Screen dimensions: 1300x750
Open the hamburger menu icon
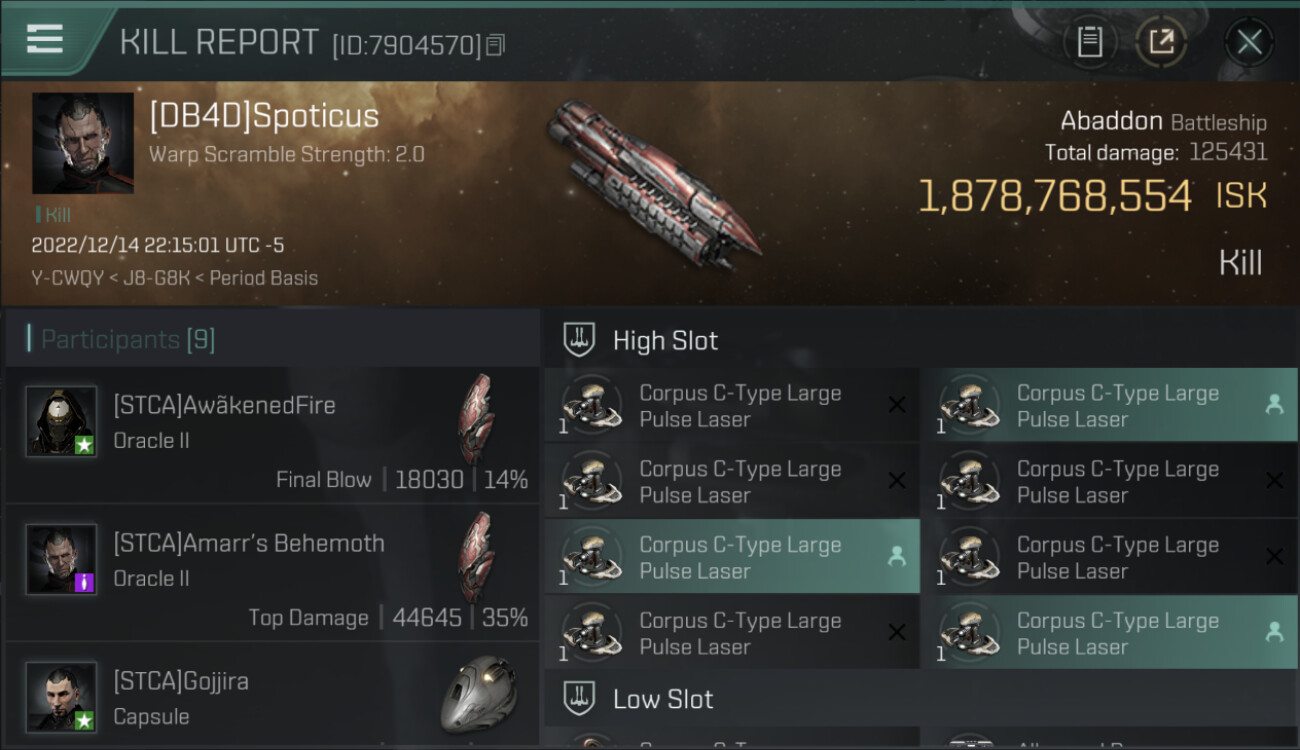[x=45, y=39]
